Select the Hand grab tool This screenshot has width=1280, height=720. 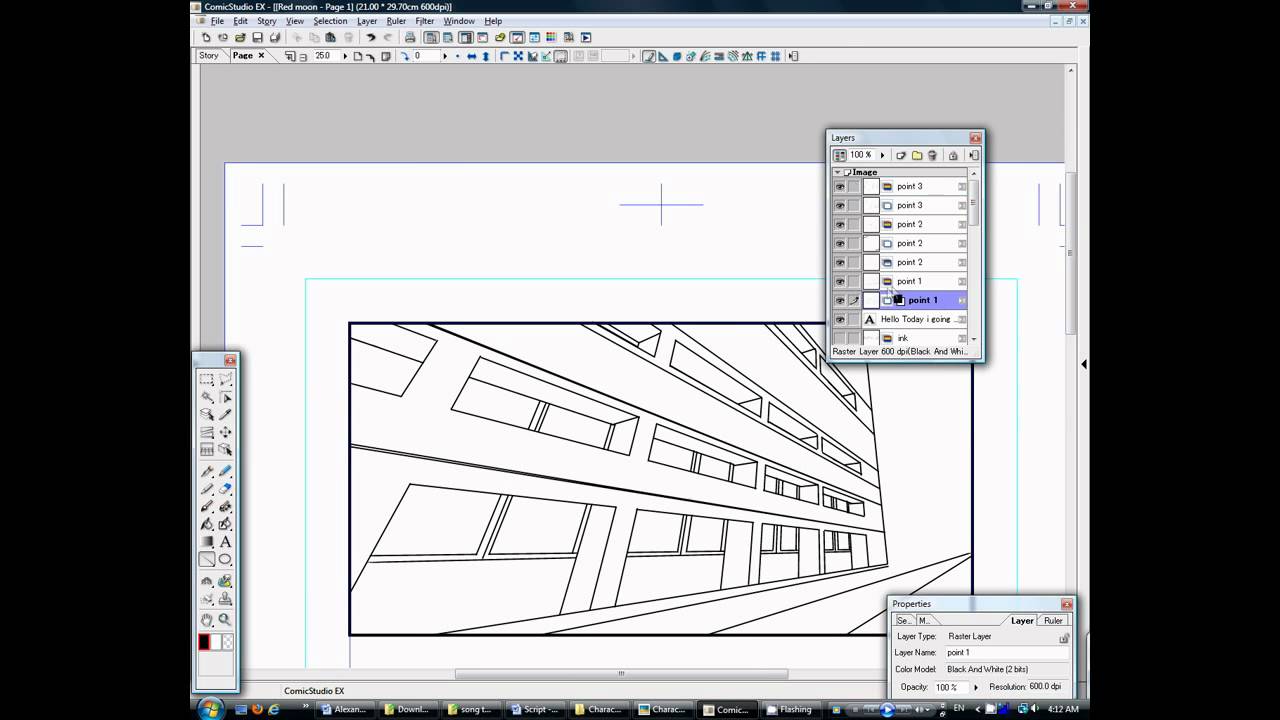click(x=206, y=619)
